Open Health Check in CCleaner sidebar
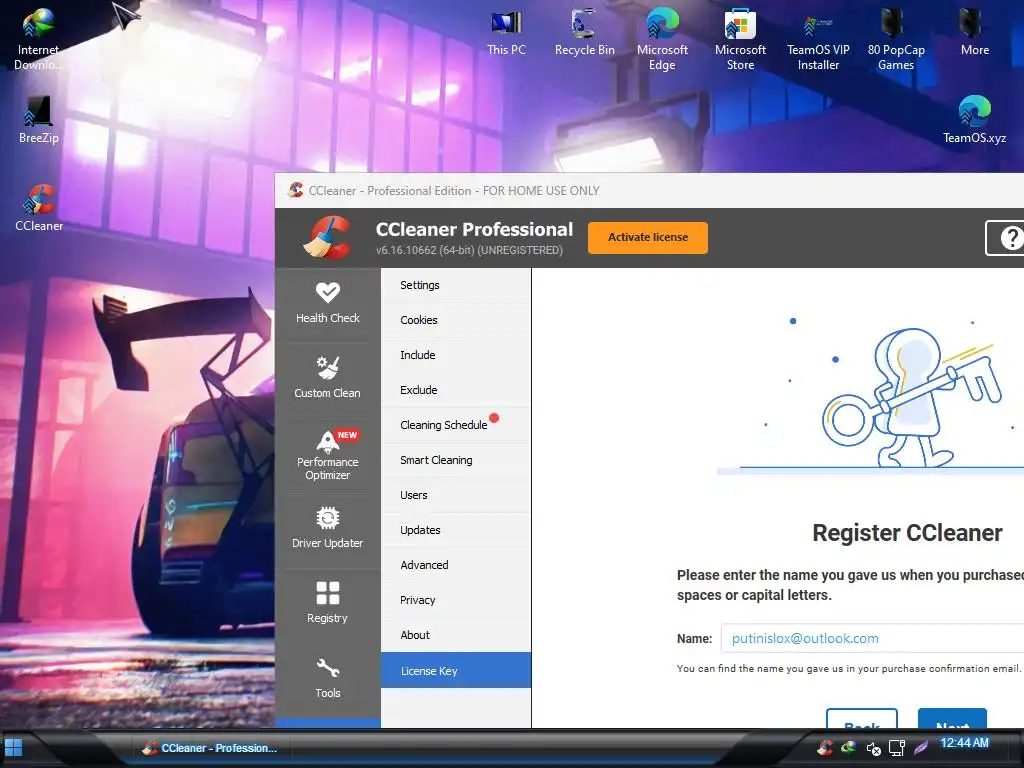The width and height of the screenshot is (1024, 768). (327, 303)
